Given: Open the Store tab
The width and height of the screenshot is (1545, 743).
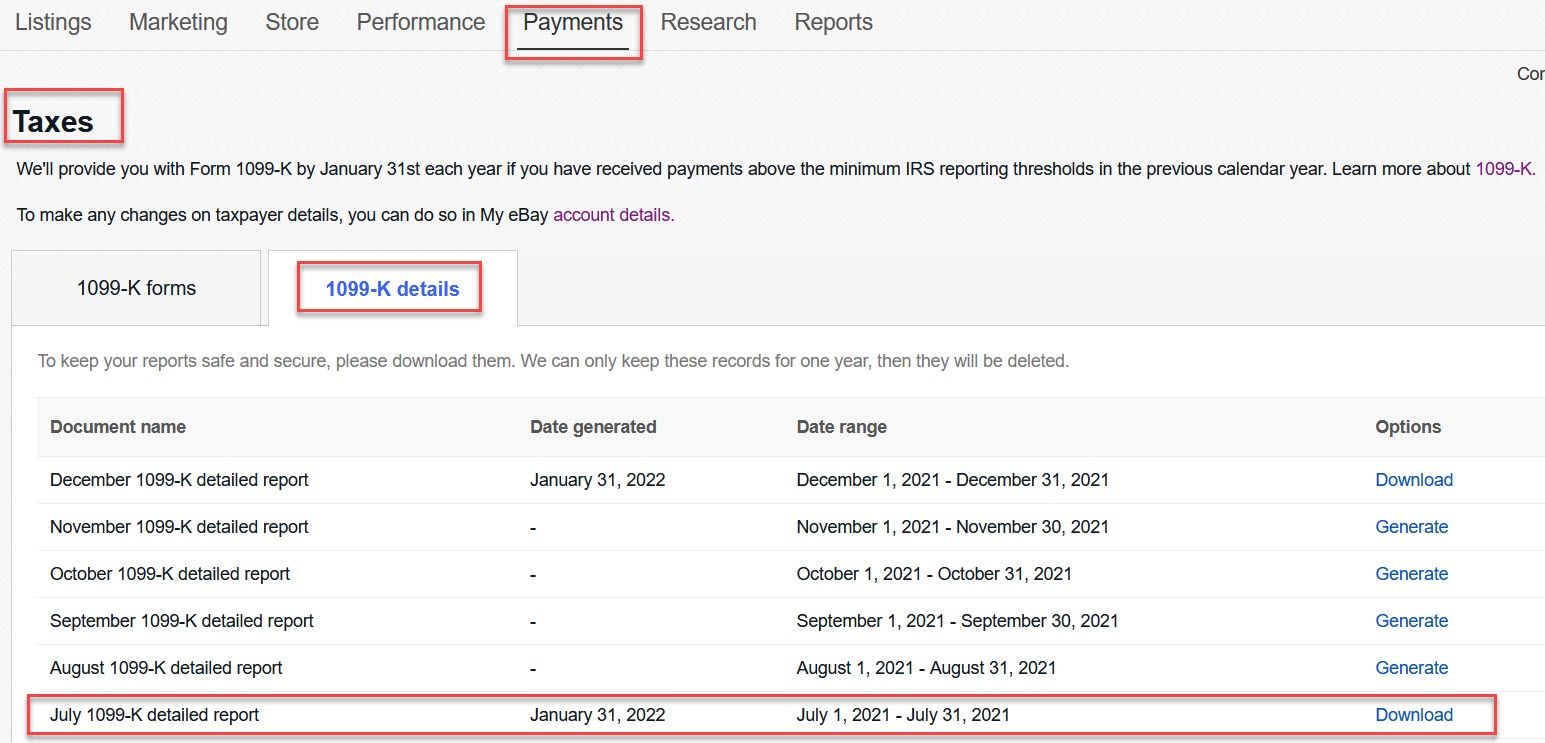Looking at the screenshot, I should click(x=292, y=22).
